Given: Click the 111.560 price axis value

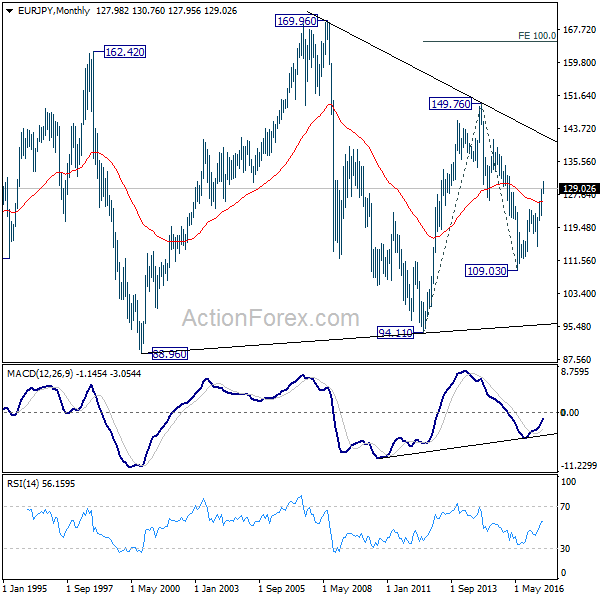Looking at the screenshot, I should click(579, 261).
